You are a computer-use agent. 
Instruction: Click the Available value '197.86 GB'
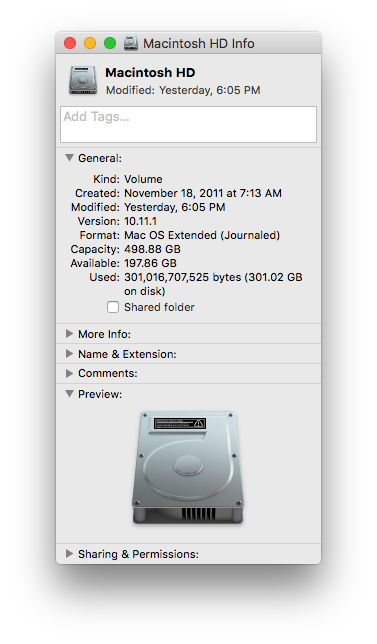click(x=150, y=263)
